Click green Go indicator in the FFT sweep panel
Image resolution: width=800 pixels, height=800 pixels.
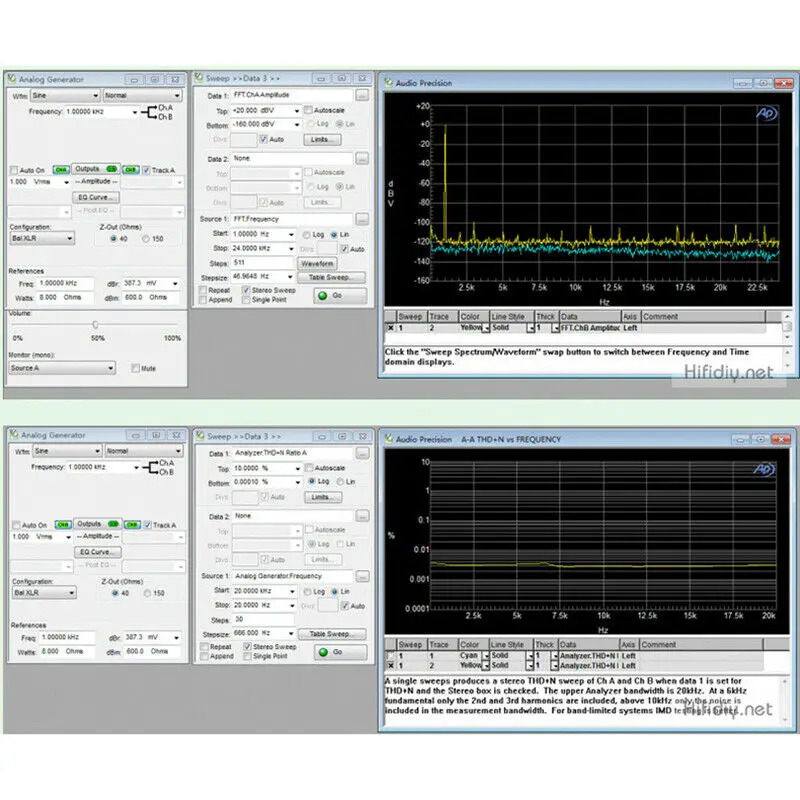click(322, 296)
